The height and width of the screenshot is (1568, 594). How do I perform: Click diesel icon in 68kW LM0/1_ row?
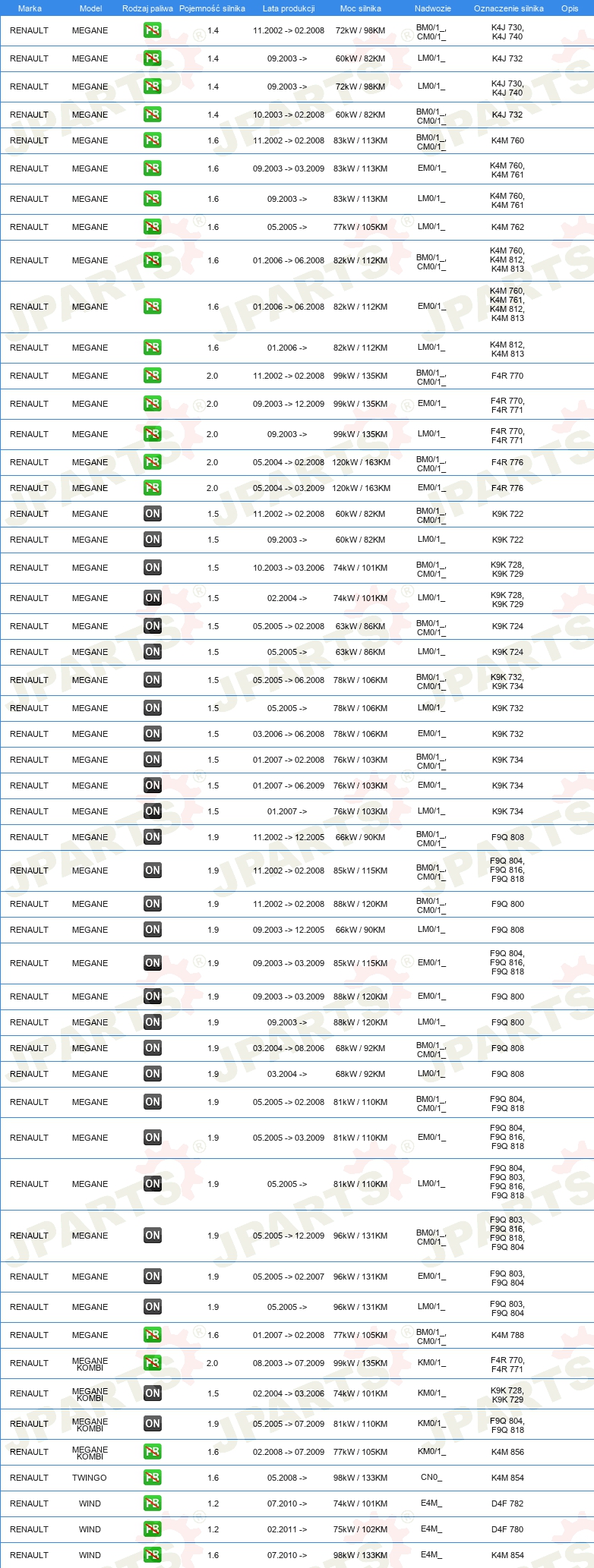point(152,1074)
